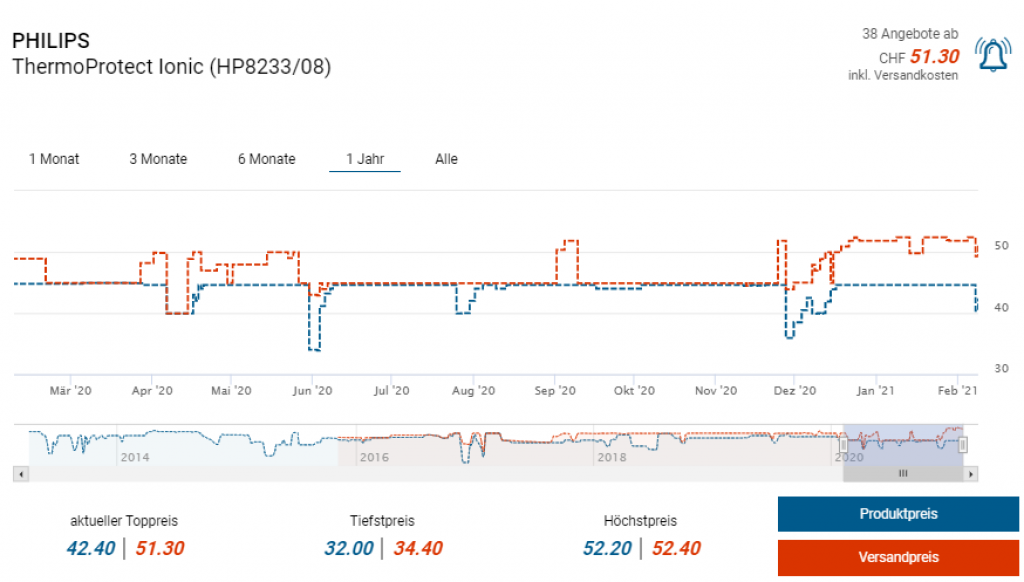Viewport: 1024px width, 582px height.
Task: Click the Feb '21 axis label
Action: tap(957, 391)
